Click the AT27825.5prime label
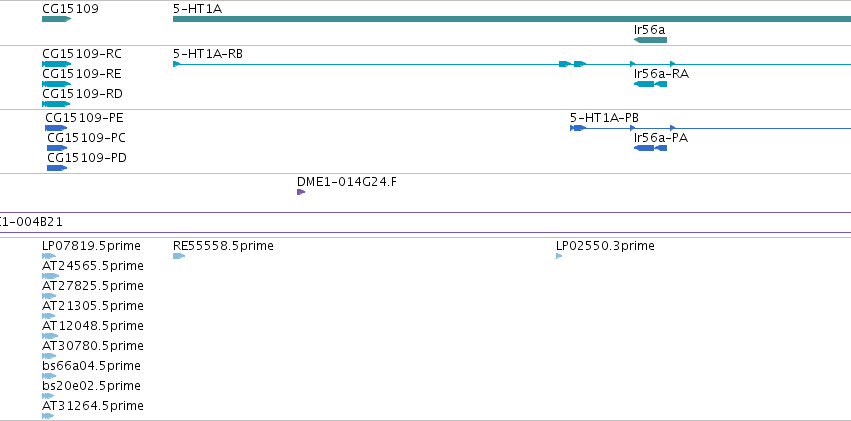Viewport: 851px width, 421px height. click(x=93, y=286)
